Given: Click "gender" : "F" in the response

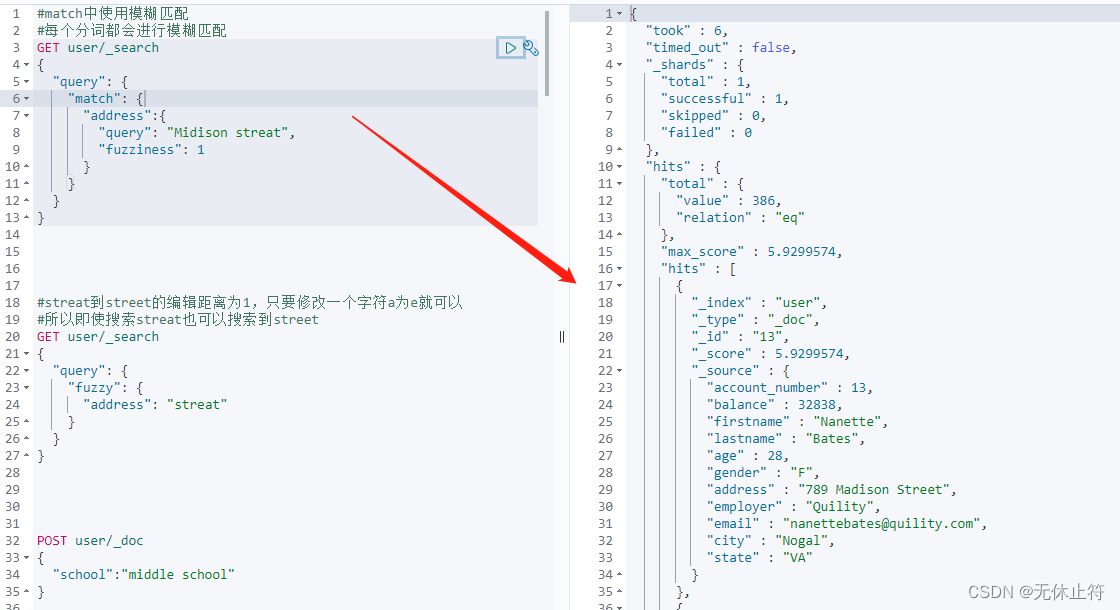Looking at the screenshot, I should [x=763, y=473].
